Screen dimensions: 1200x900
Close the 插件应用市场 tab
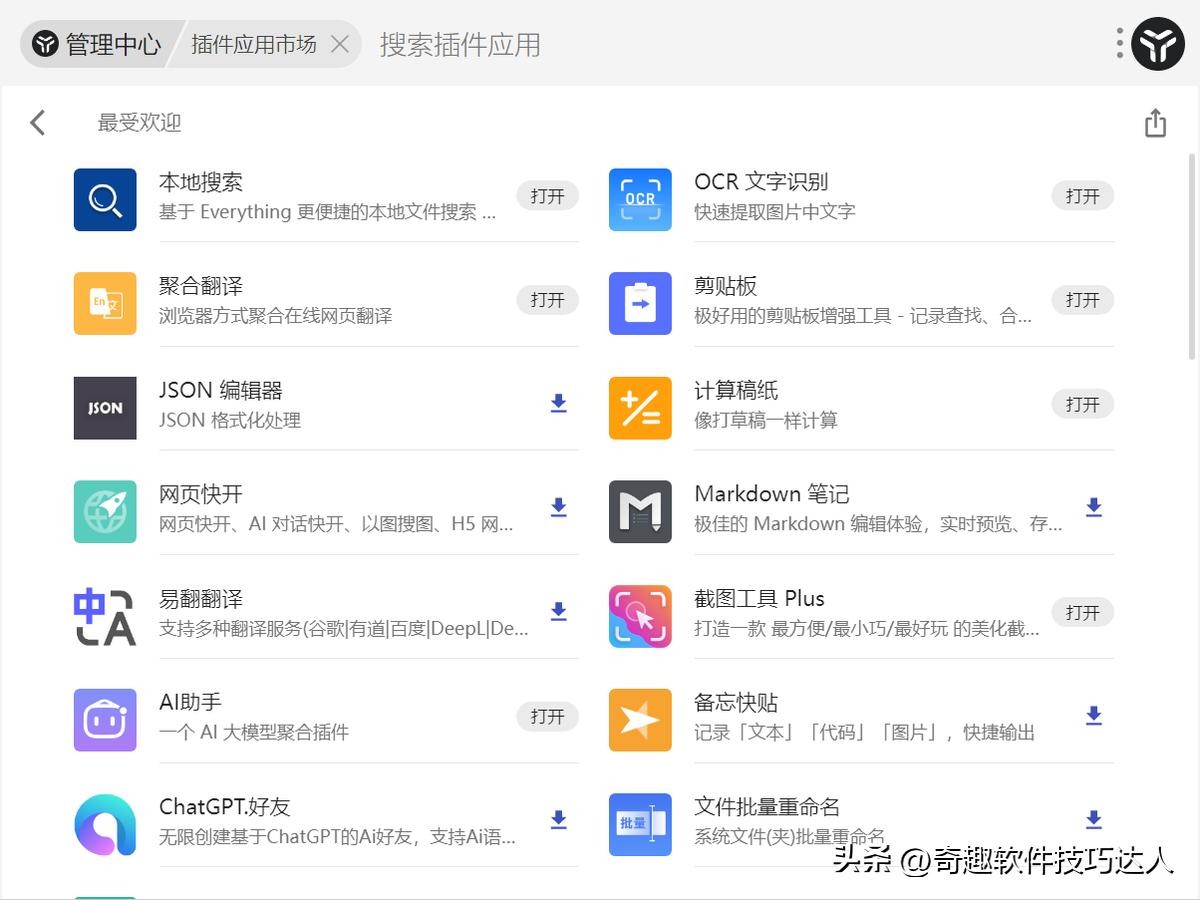coord(340,44)
